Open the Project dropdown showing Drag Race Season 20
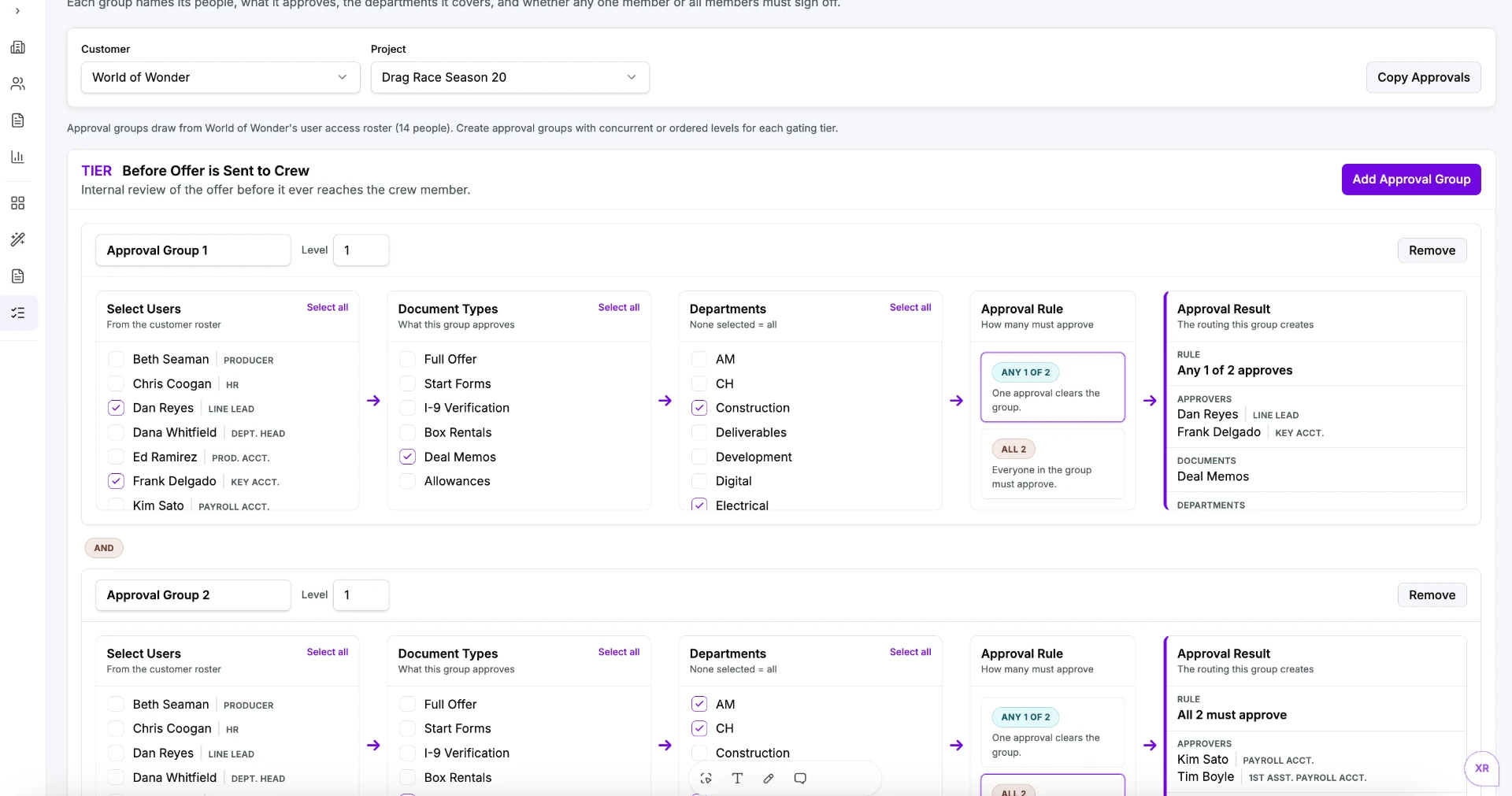Viewport: 1512px width, 796px height. click(x=510, y=77)
